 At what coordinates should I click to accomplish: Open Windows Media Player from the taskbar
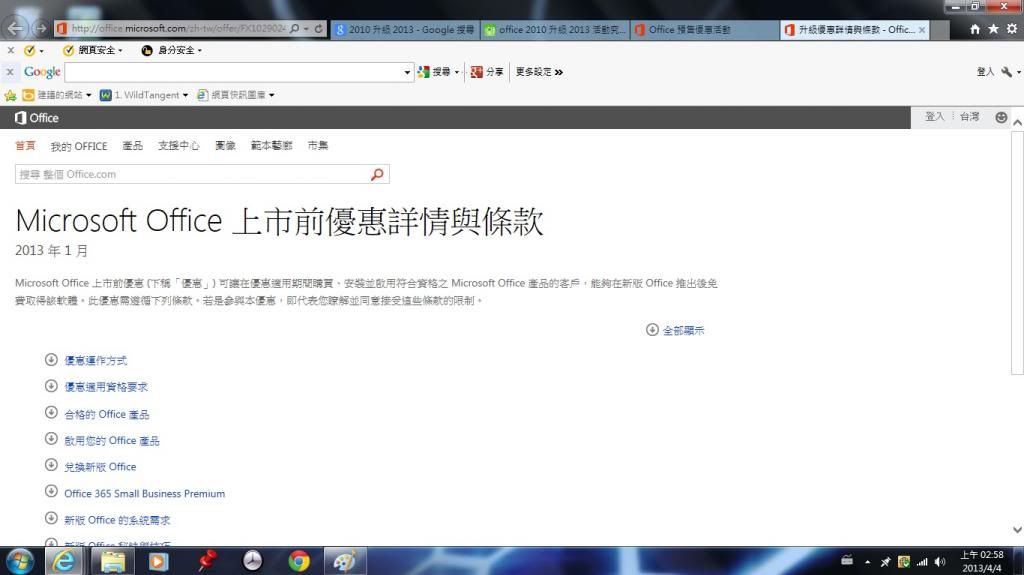click(x=158, y=561)
